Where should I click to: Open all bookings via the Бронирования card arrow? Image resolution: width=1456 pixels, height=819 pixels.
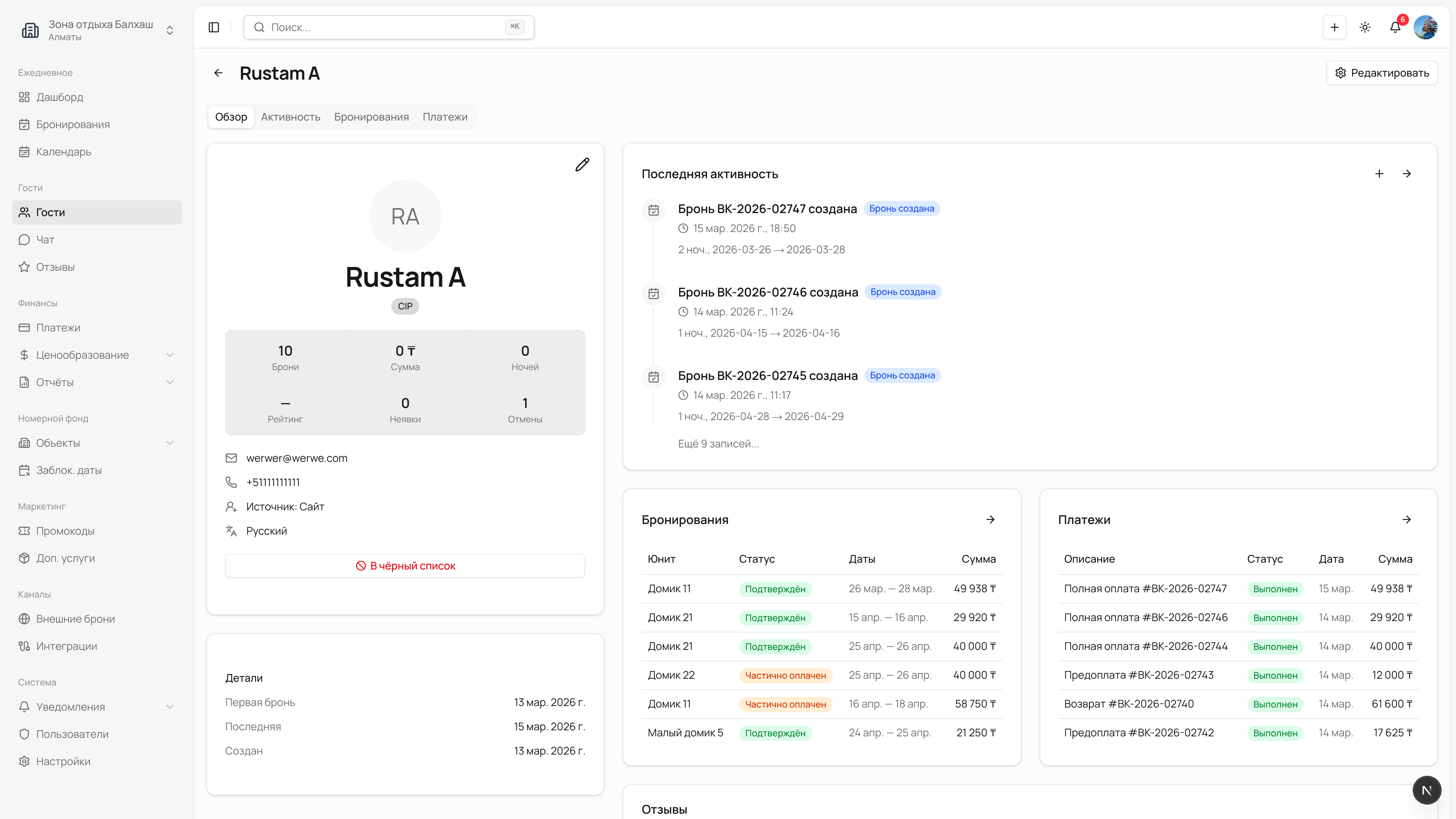point(990,519)
